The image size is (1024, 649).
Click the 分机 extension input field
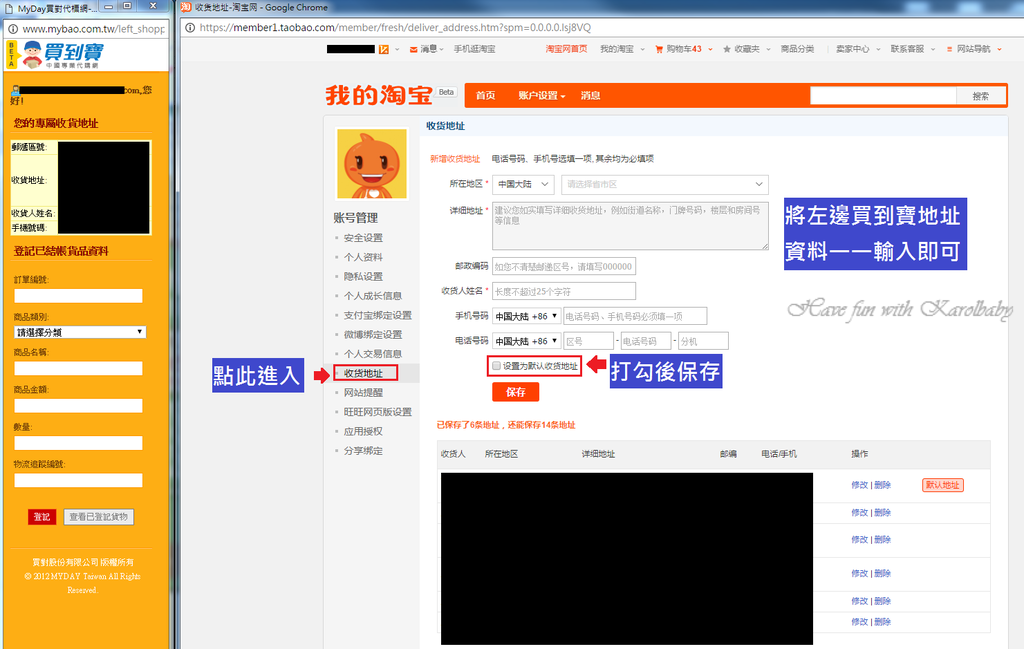point(703,341)
